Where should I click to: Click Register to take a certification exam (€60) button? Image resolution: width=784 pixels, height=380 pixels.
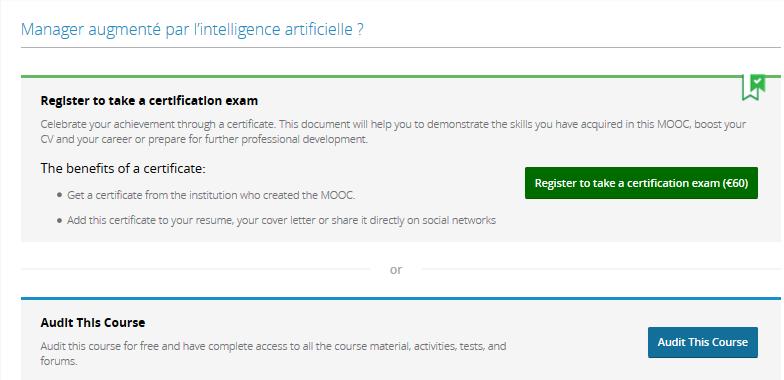(641, 183)
